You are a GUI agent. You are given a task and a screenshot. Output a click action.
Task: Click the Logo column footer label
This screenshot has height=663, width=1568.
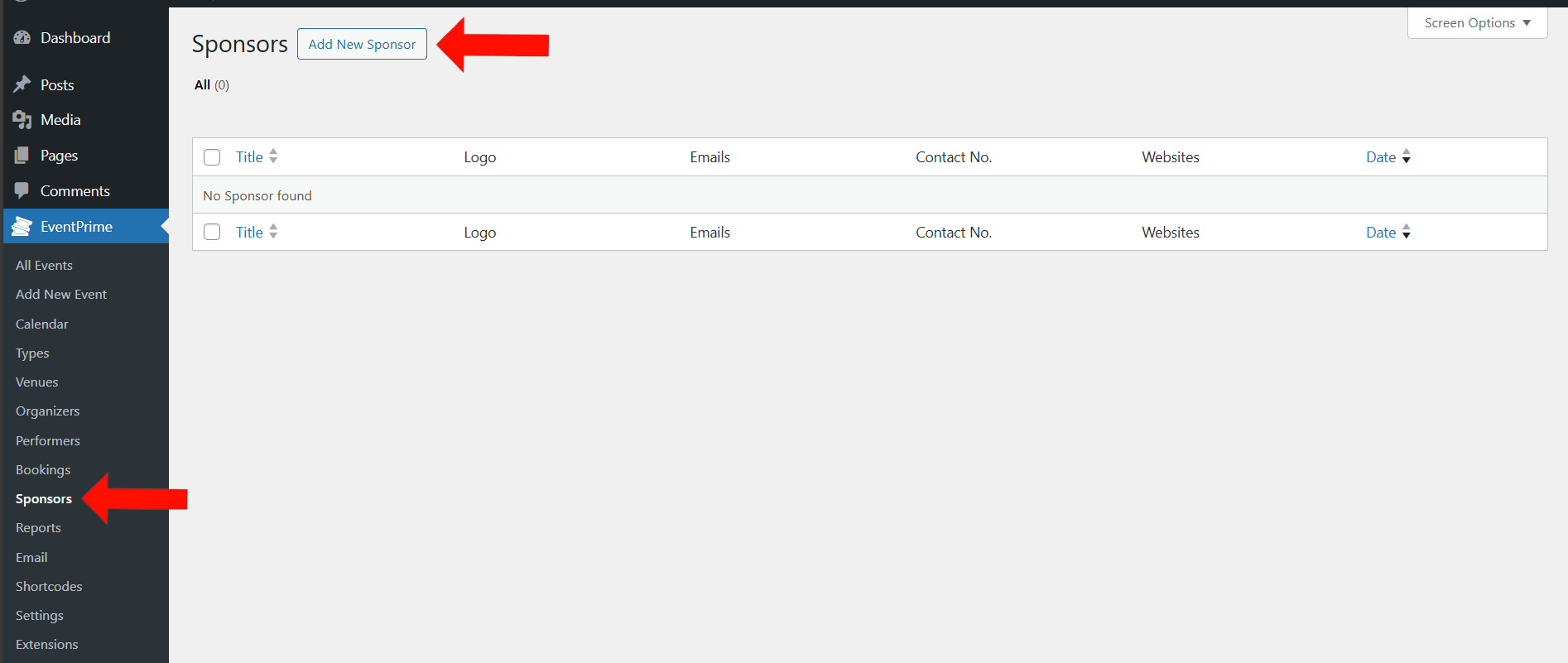(480, 233)
